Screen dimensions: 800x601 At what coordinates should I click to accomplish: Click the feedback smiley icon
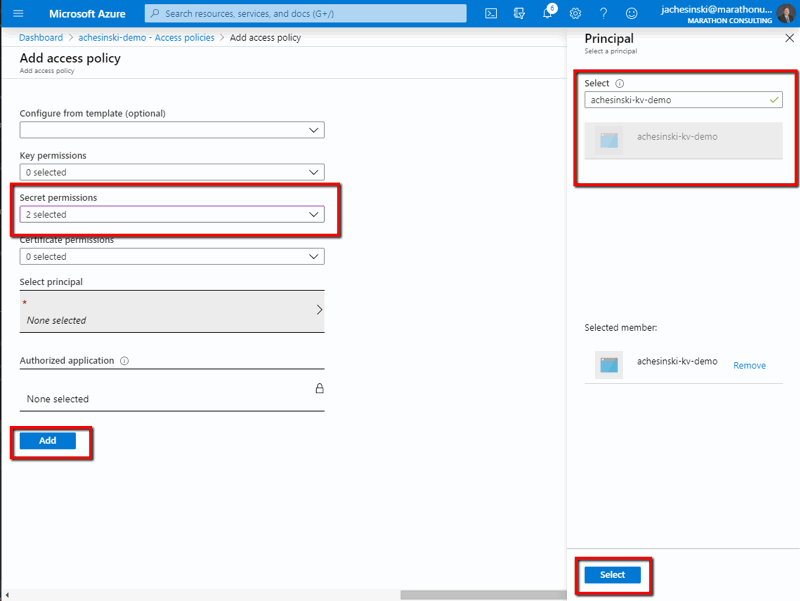[x=631, y=14]
